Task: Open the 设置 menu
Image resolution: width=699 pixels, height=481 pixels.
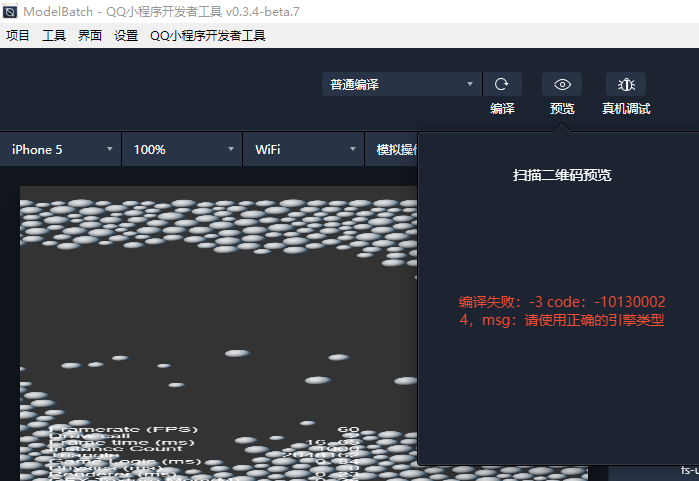Action: (126, 35)
